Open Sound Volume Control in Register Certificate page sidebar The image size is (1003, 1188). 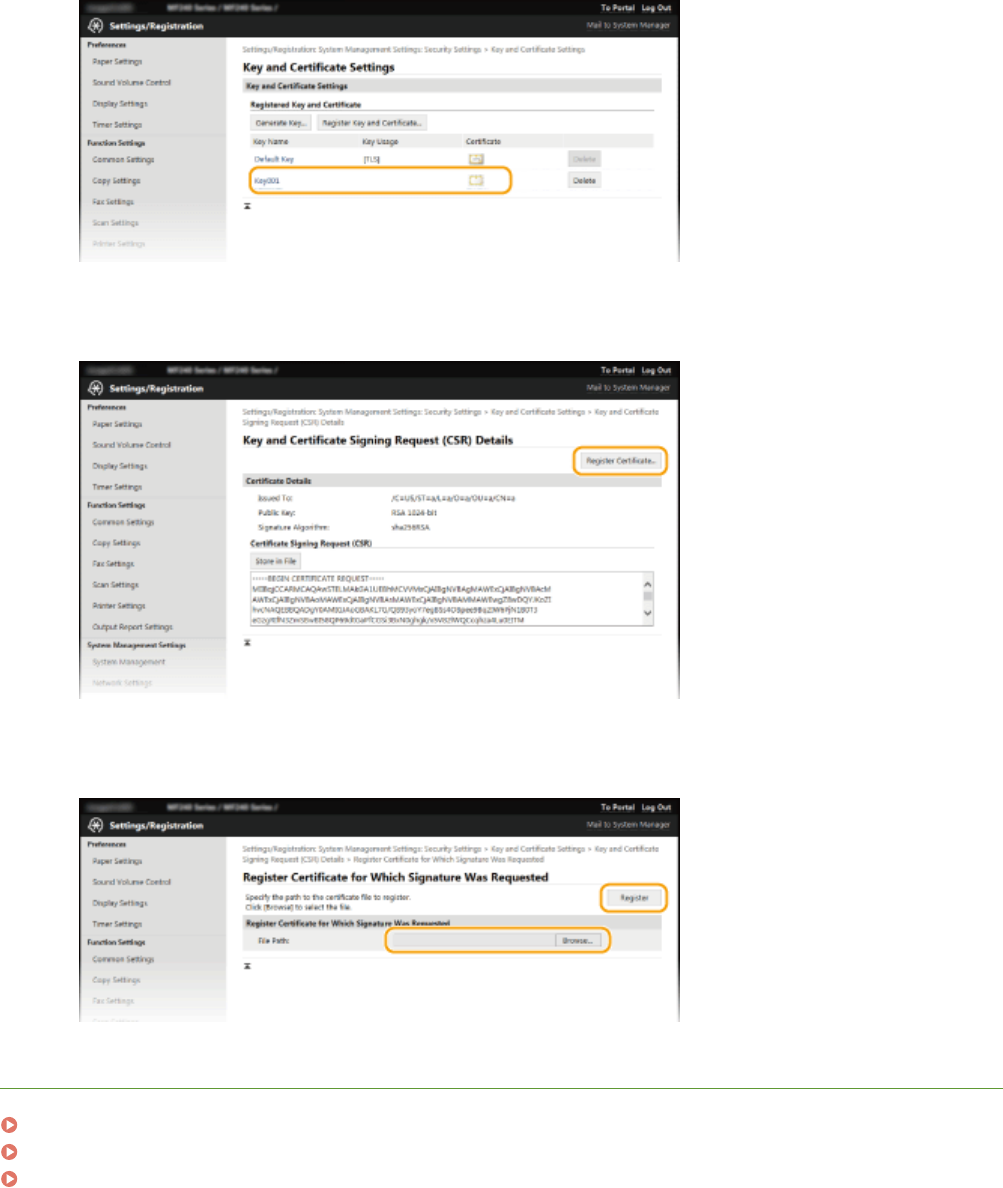pos(132,883)
